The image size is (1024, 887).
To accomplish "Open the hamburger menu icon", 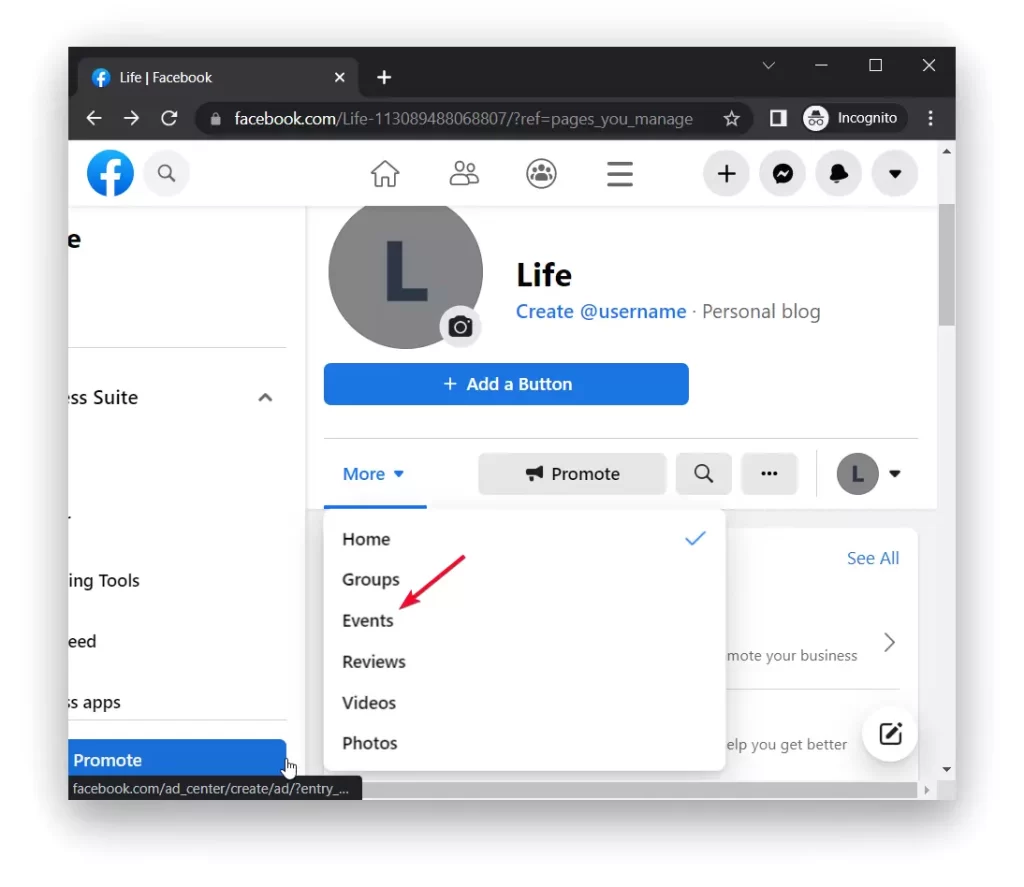I will pos(620,174).
